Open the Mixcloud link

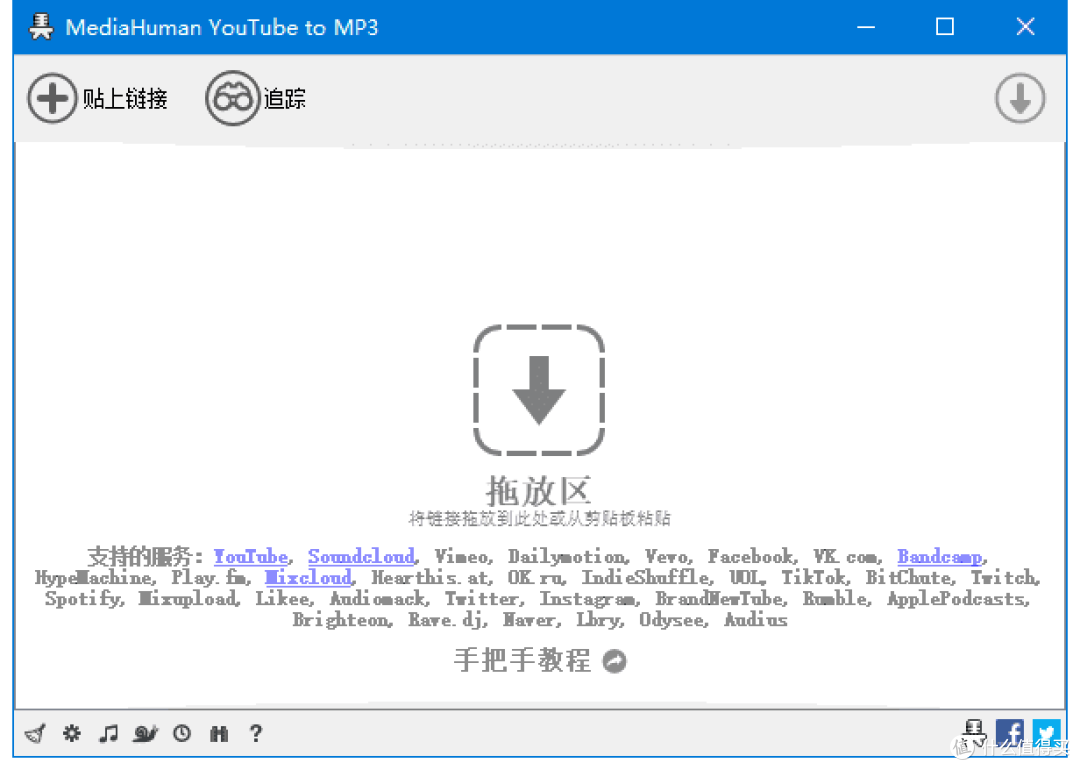pos(308,578)
